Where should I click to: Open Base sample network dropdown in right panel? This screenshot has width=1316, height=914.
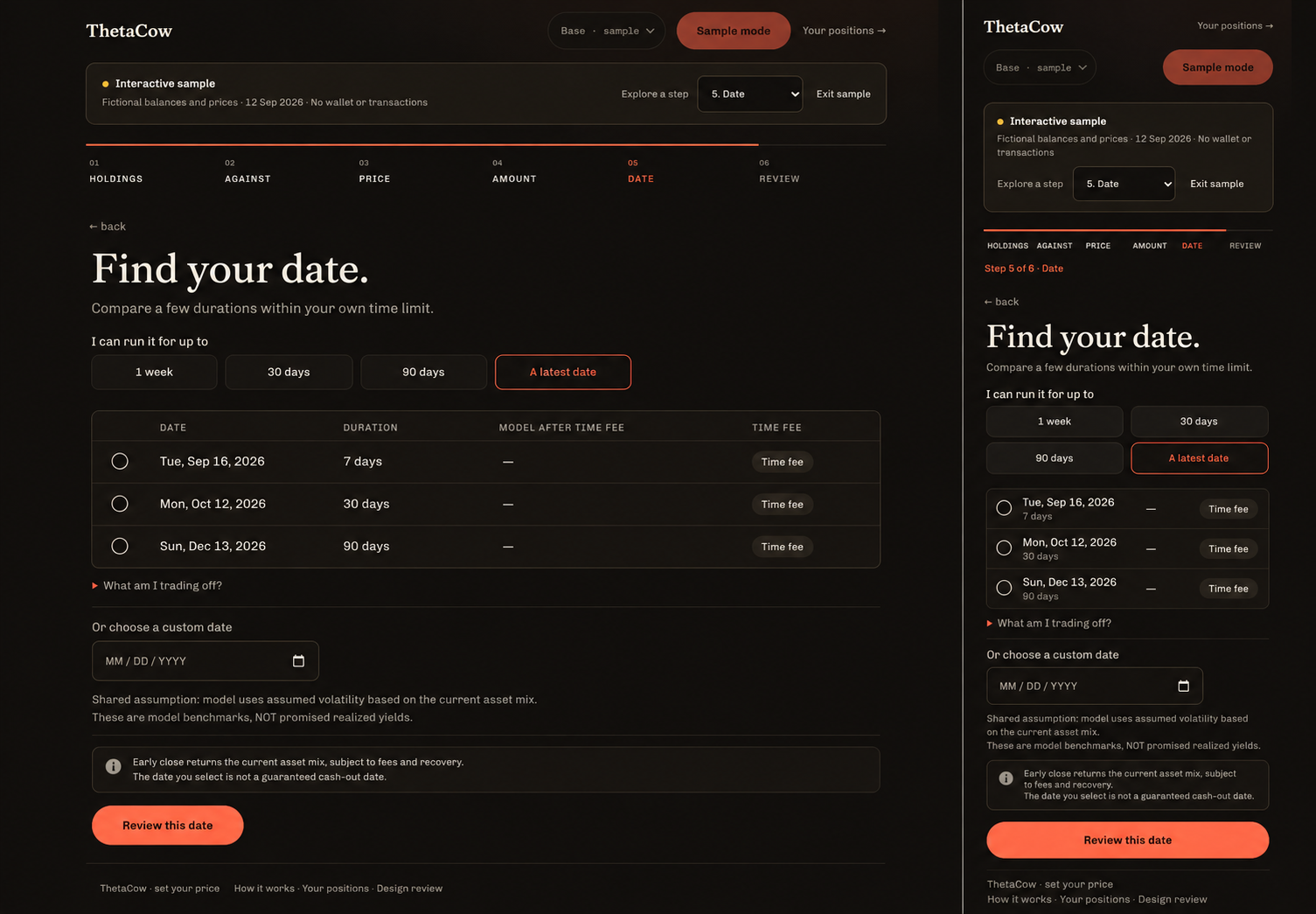(x=1040, y=67)
